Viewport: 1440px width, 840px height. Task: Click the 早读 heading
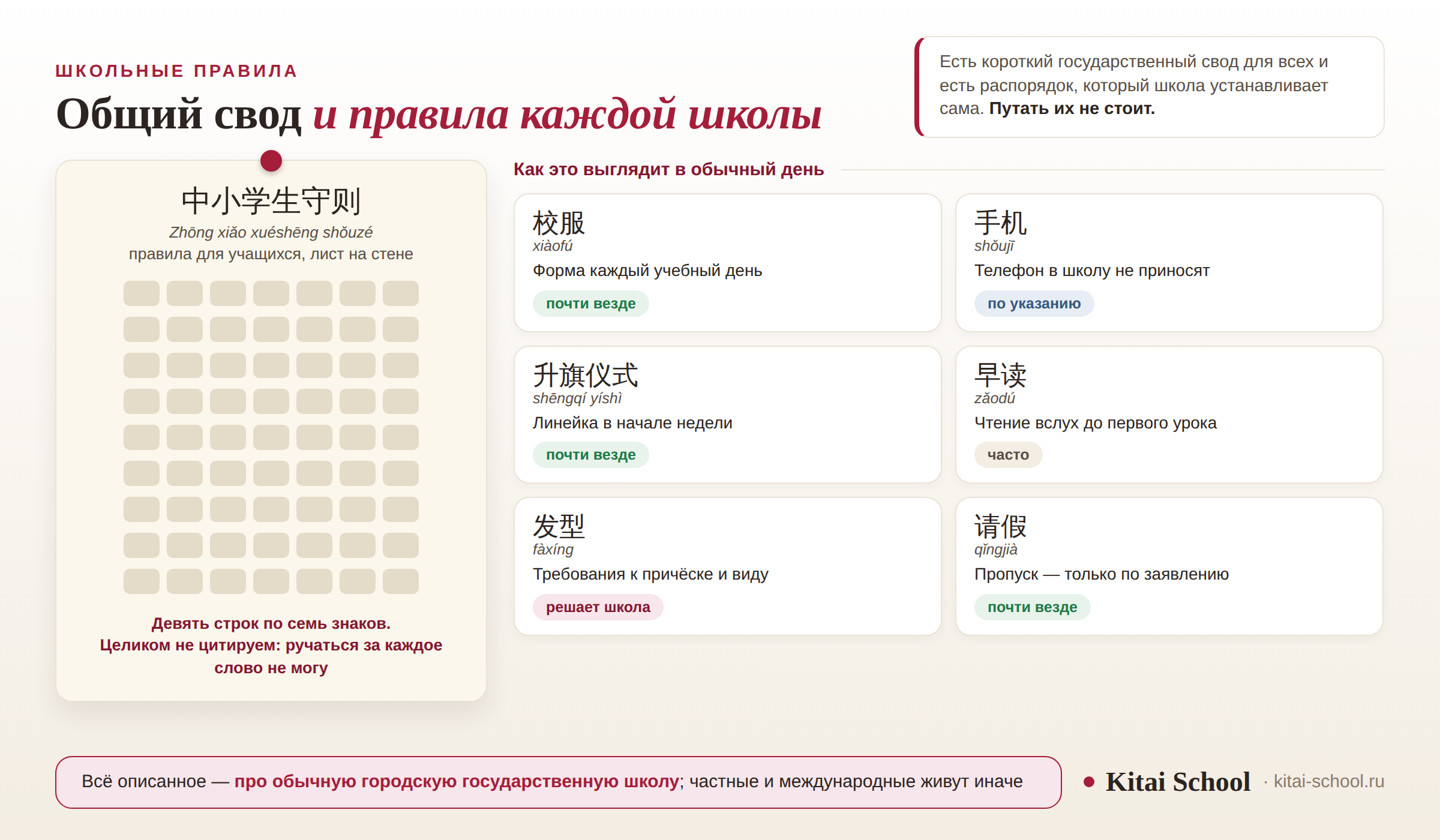click(1001, 375)
